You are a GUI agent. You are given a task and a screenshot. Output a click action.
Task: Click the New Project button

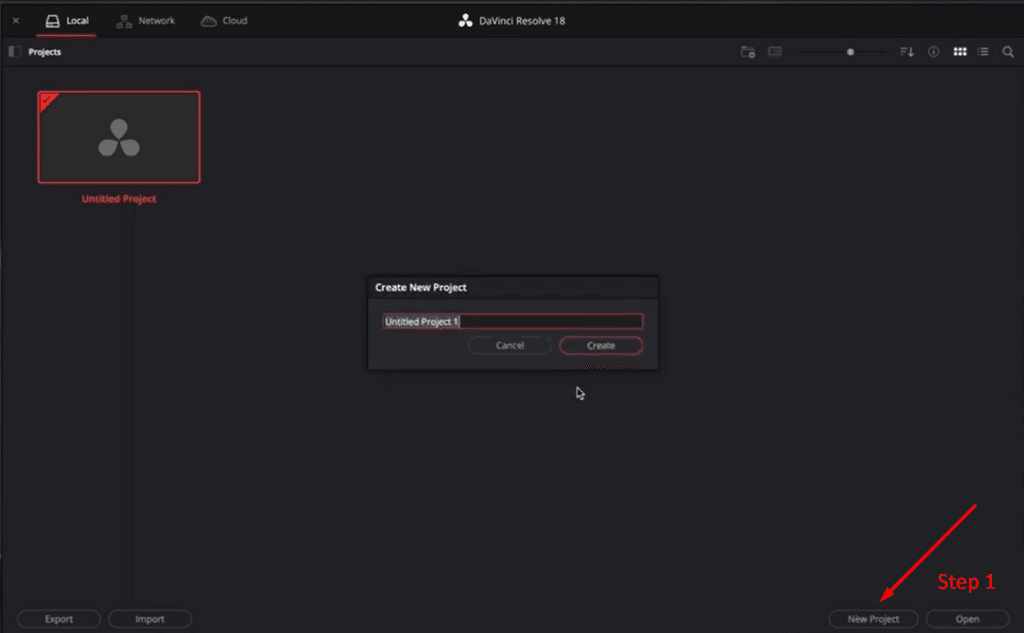point(873,619)
